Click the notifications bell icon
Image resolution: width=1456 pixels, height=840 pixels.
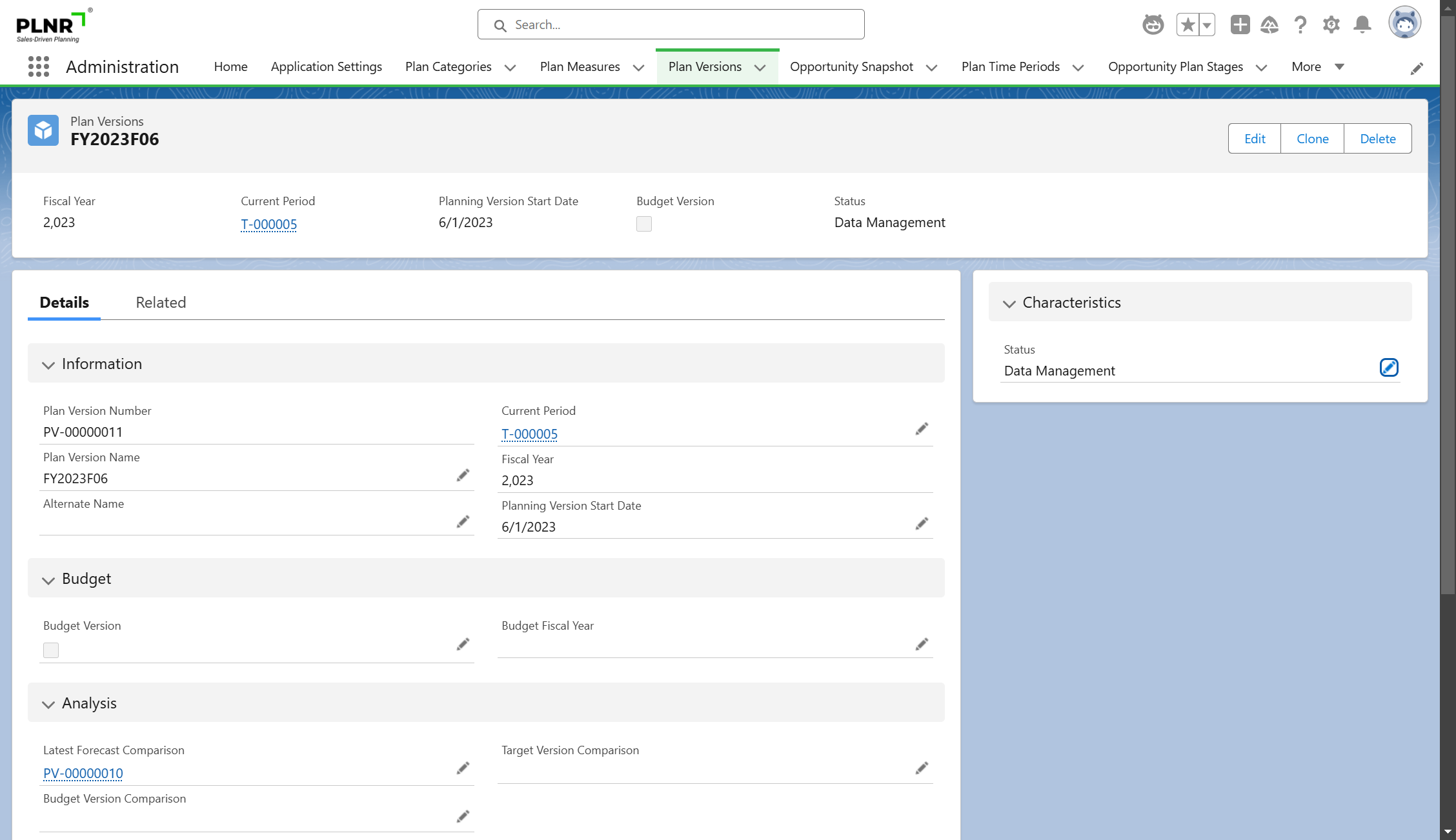pyautogui.click(x=1362, y=25)
